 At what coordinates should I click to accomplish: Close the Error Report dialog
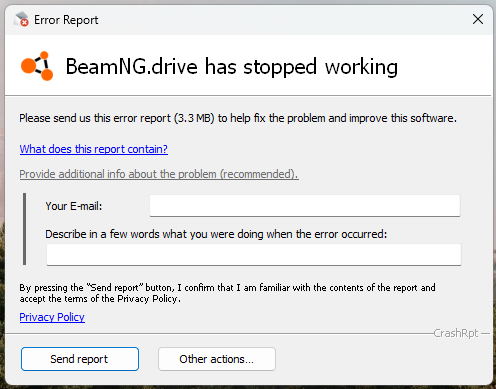coord(478,19)
